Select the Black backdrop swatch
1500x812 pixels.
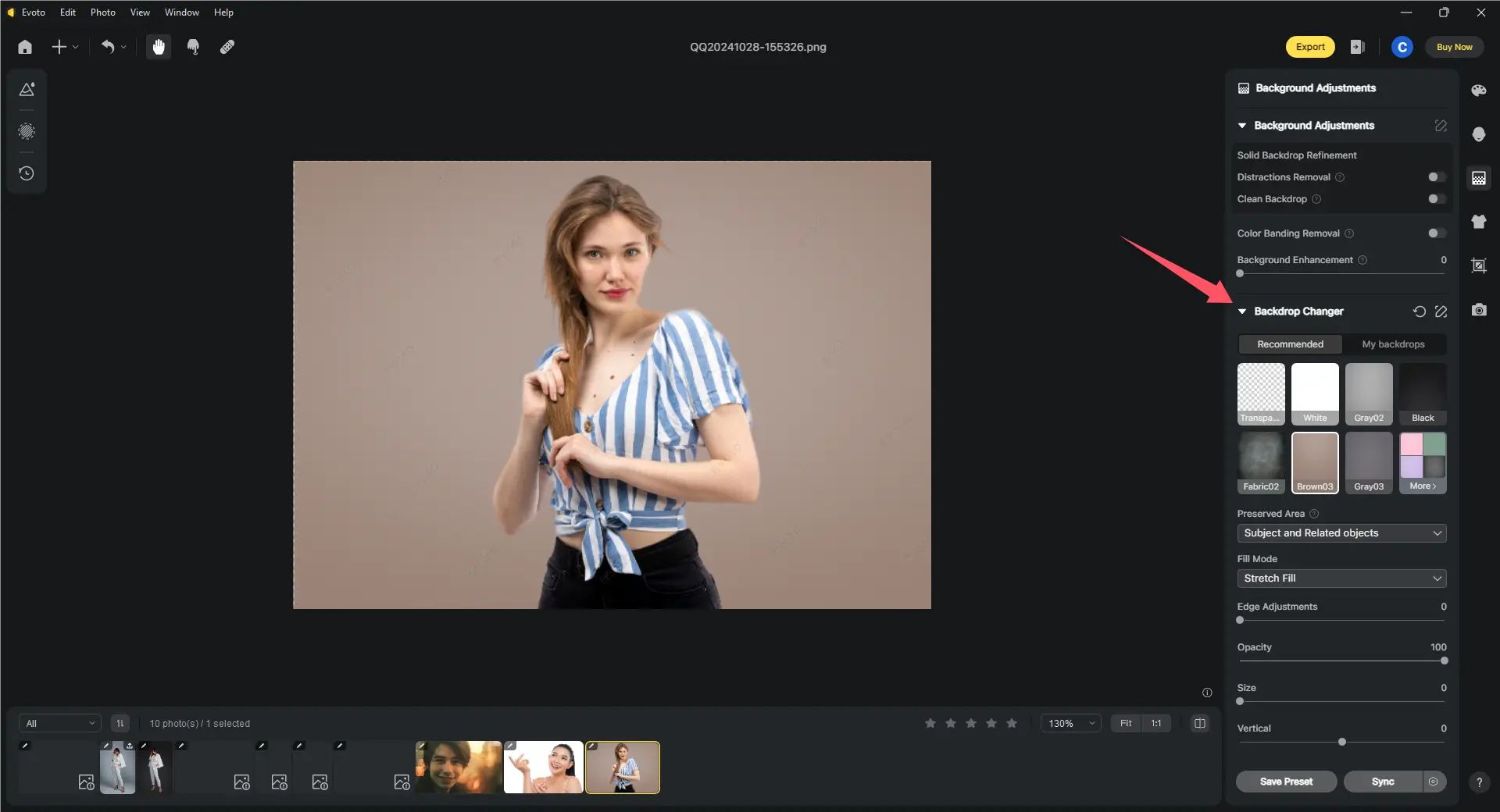coord(1422,394)
